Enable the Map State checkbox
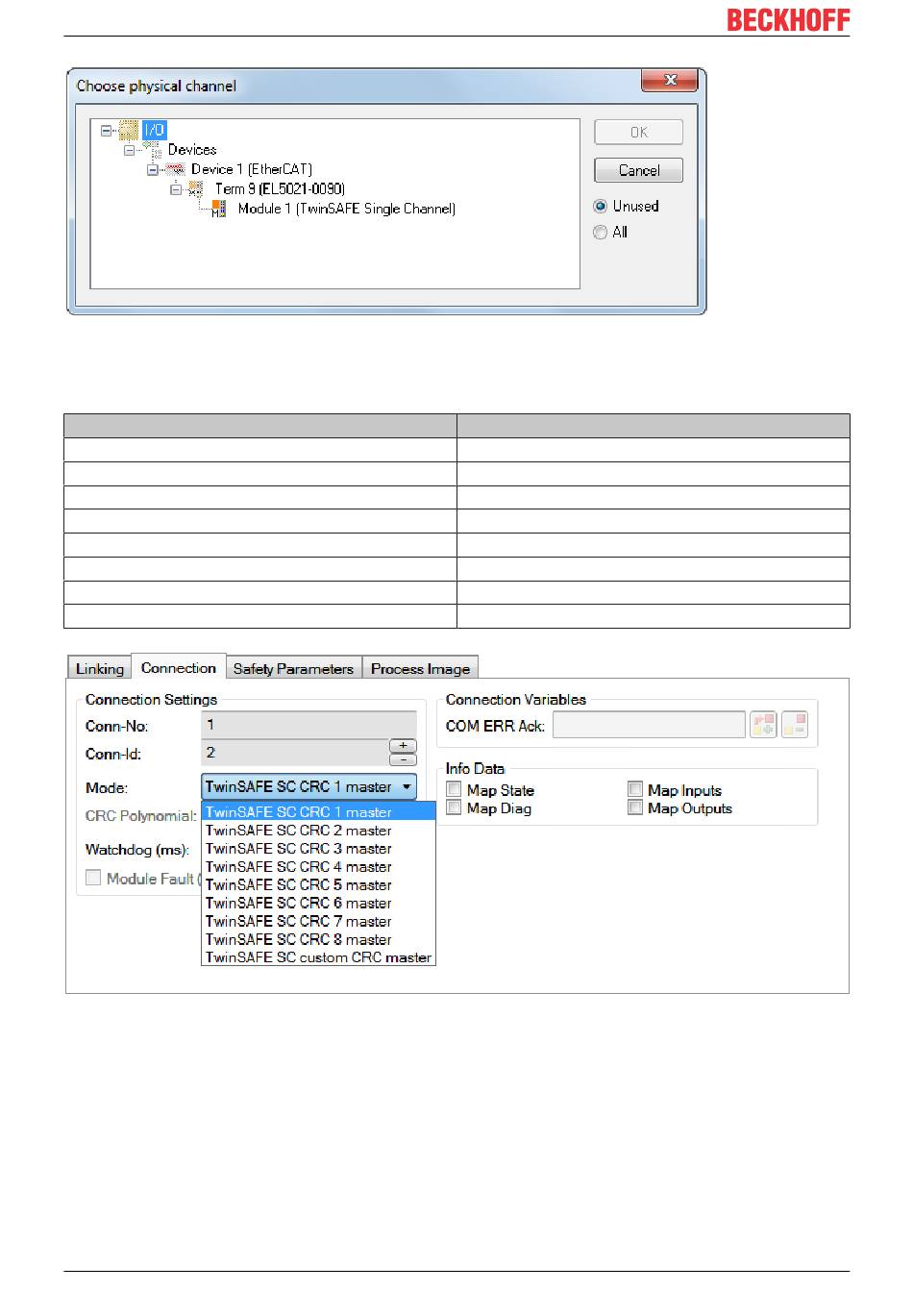 455,789
